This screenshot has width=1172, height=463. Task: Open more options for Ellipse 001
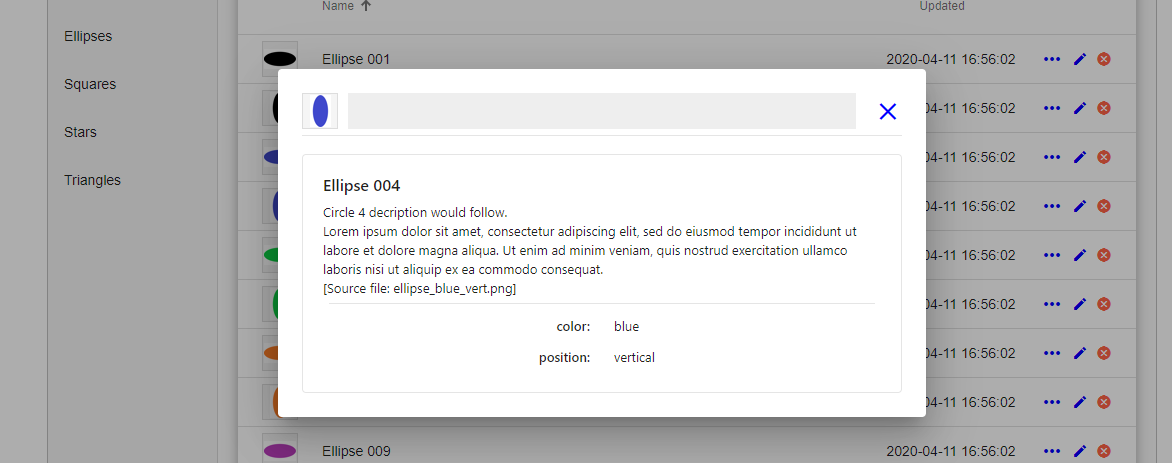tap(1052, 59)
